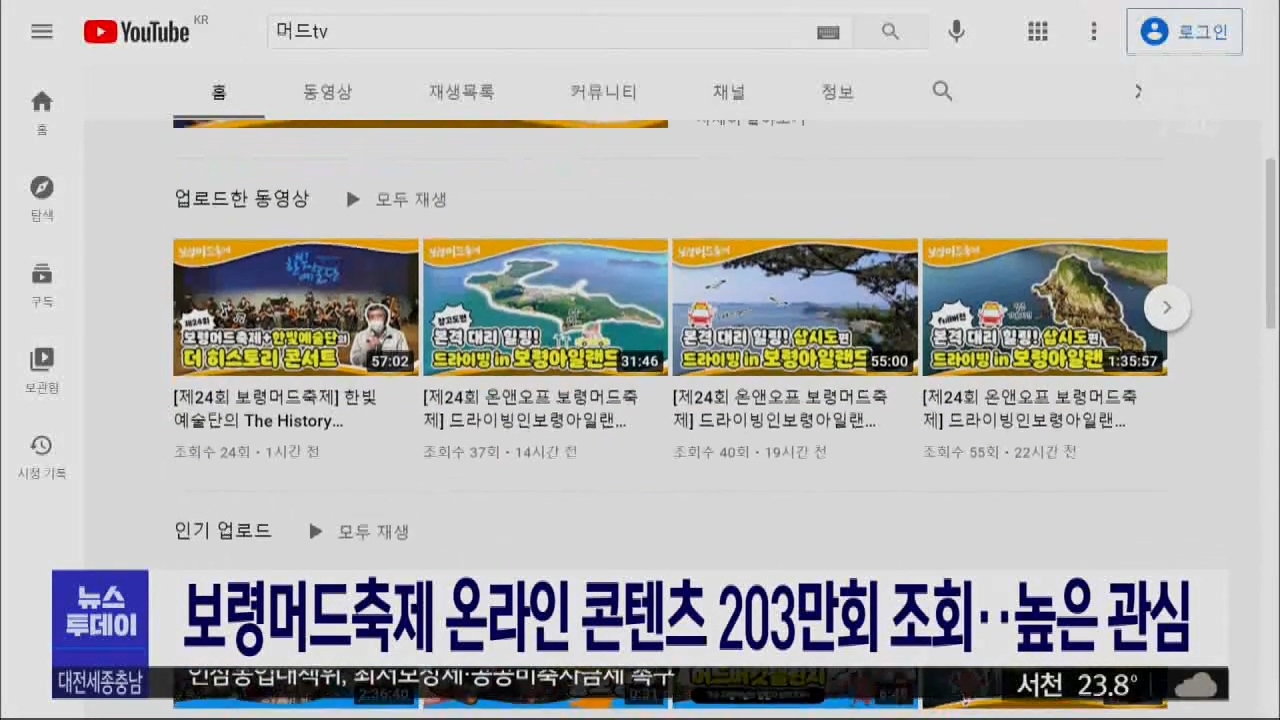The height and width of the screenshot is (720, 1280).
Task: Start a voice search with the microphone
Action: click(955, 31)
